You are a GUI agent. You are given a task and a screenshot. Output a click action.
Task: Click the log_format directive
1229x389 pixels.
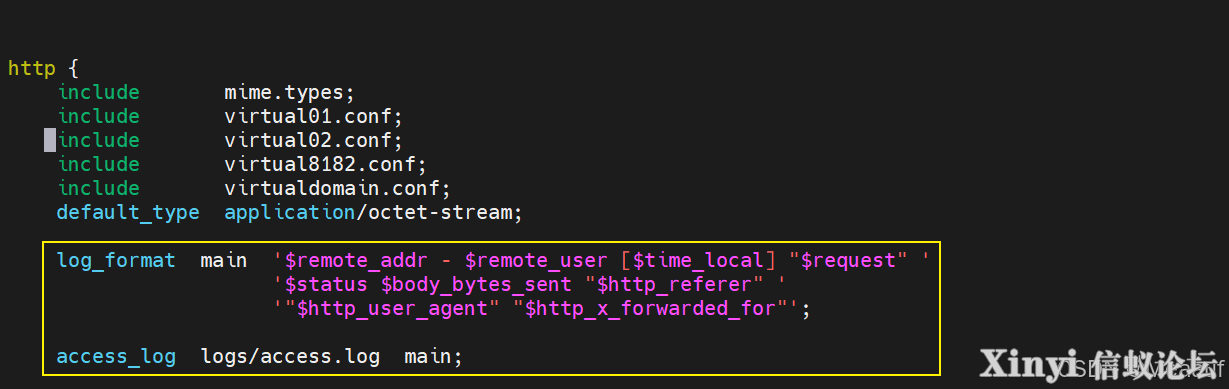pyautogui.click(x=116, y=261)
